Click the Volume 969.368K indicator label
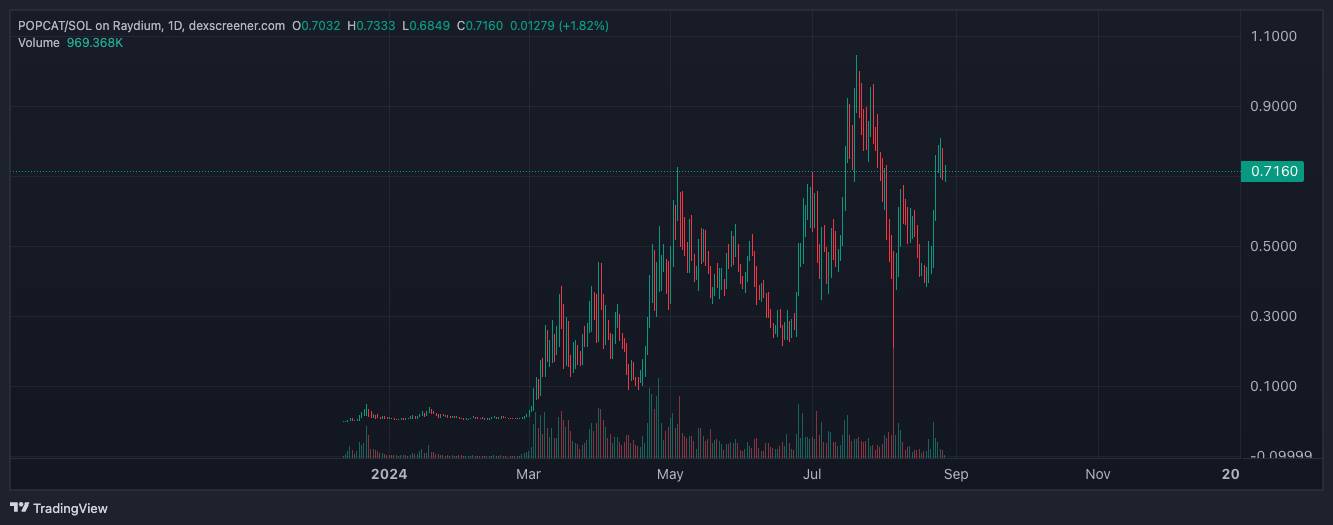The height and width of the screenshot is (525, 1333). click(70, 43)
